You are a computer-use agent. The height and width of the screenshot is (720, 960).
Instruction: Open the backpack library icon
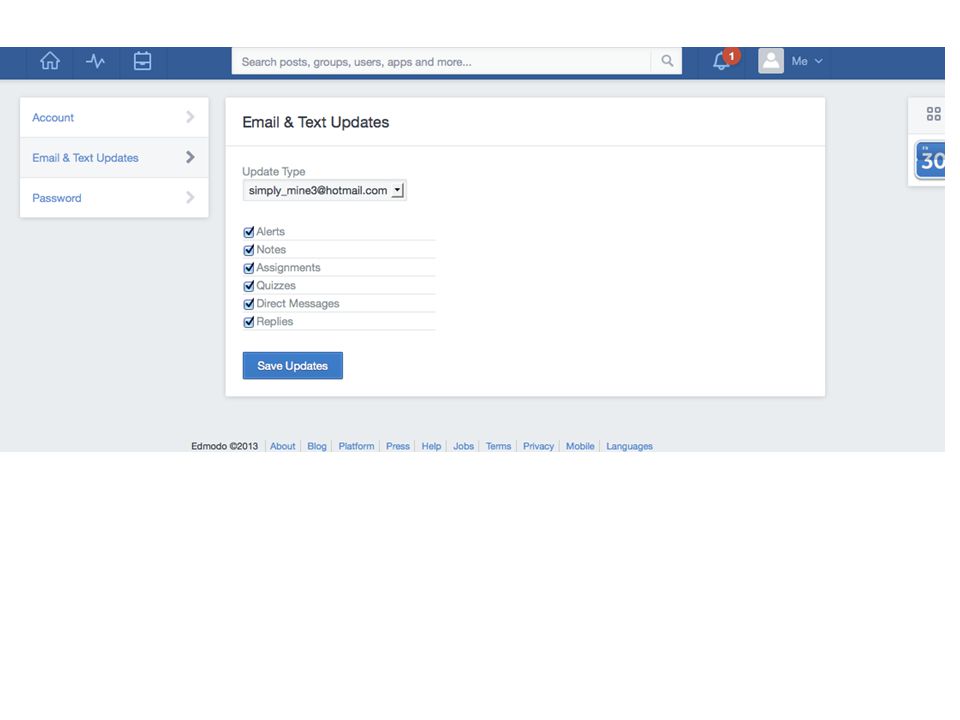point(142,61)
